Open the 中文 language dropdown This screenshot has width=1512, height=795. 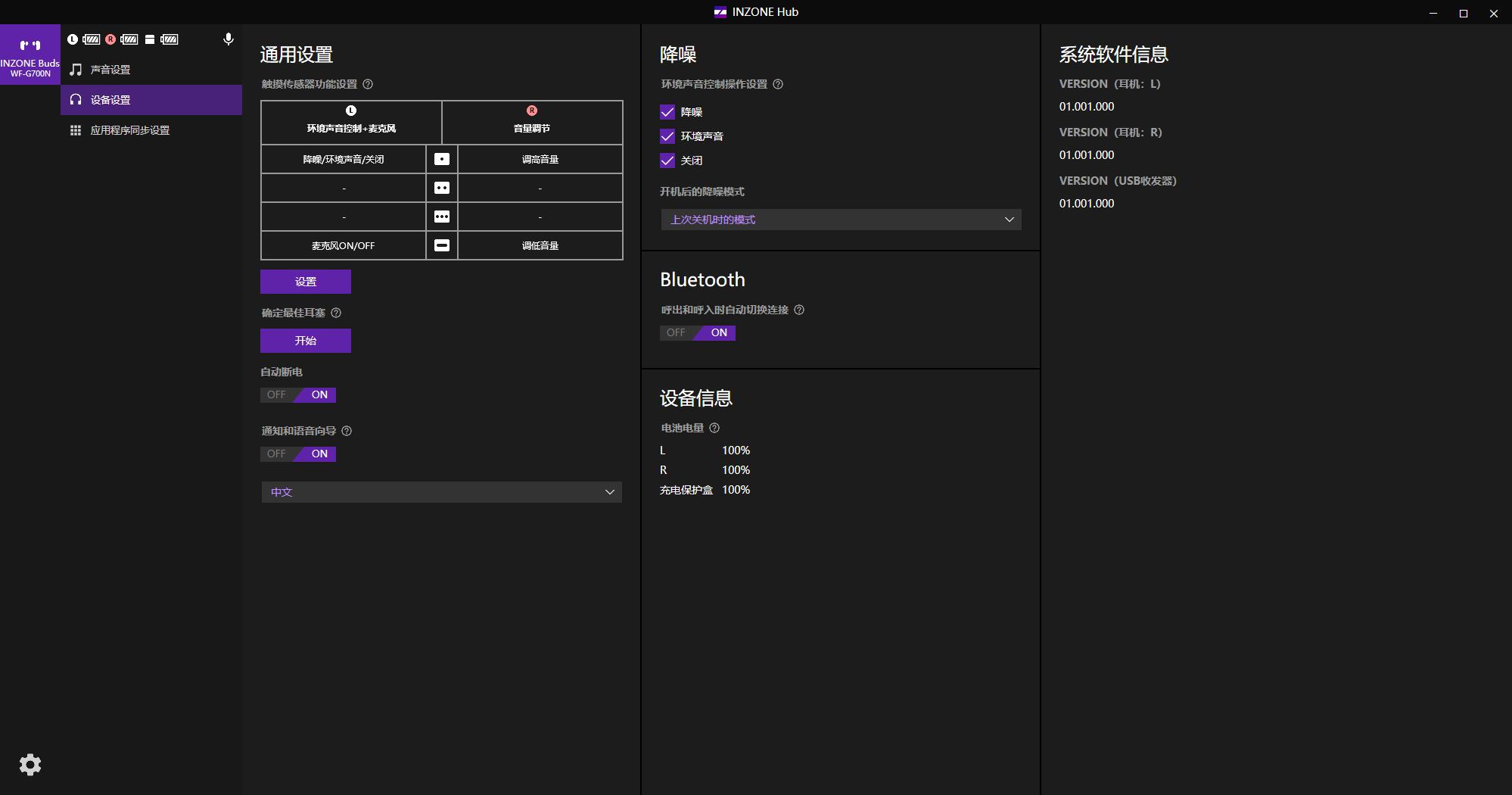tap(441, 492)
